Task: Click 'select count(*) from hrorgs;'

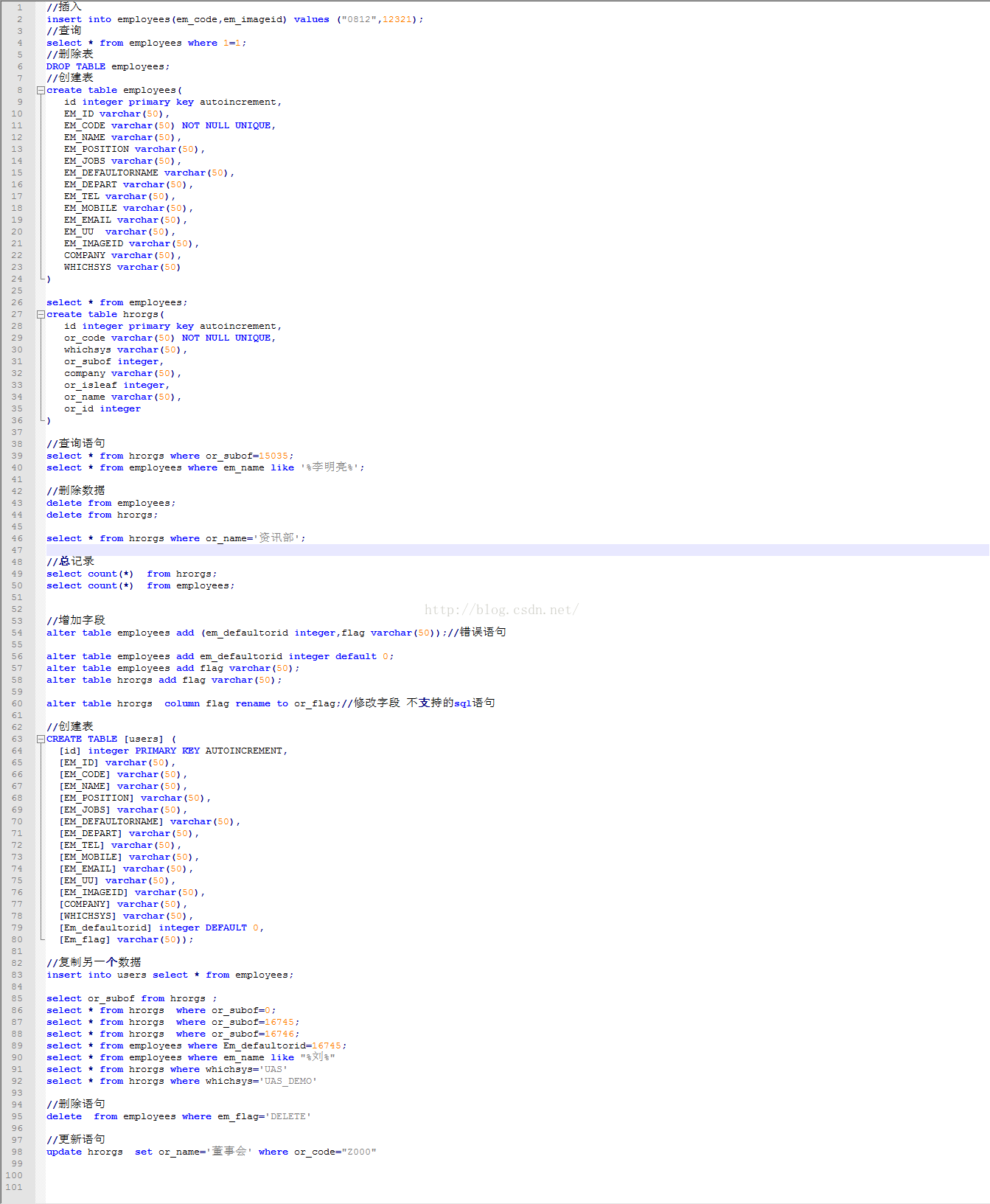Action: click(x=132, y=574)
